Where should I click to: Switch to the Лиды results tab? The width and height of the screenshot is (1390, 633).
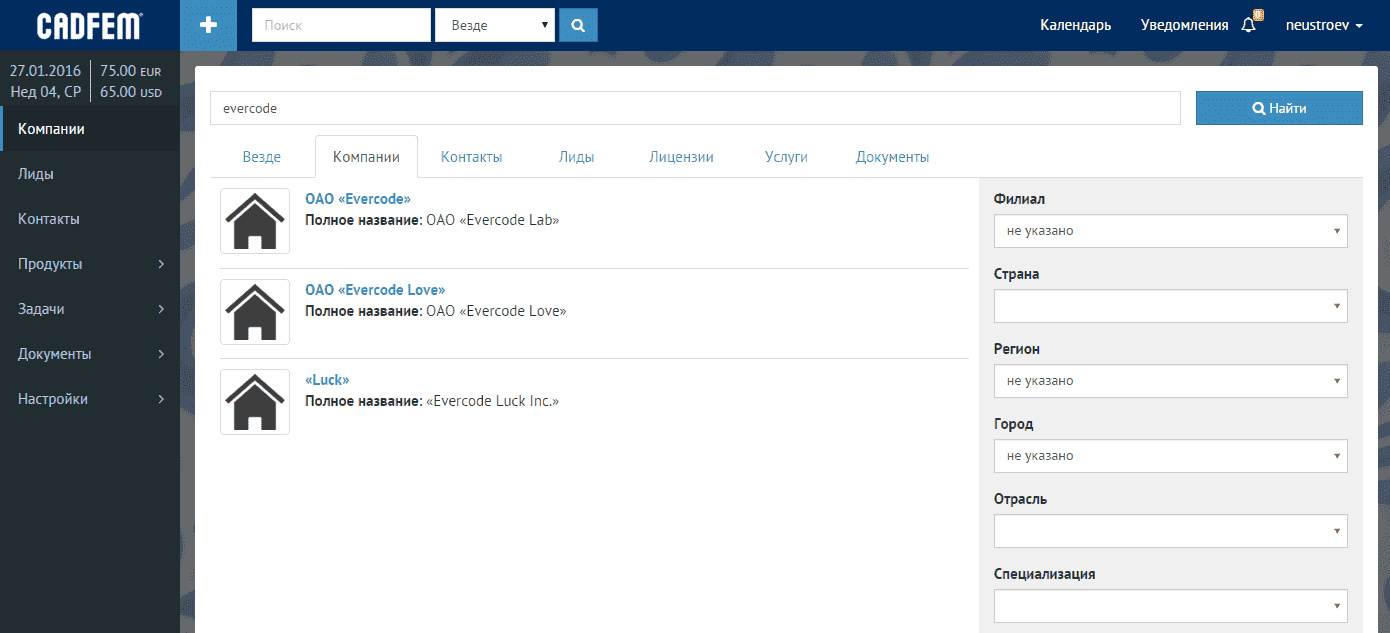tap(576, 157)
